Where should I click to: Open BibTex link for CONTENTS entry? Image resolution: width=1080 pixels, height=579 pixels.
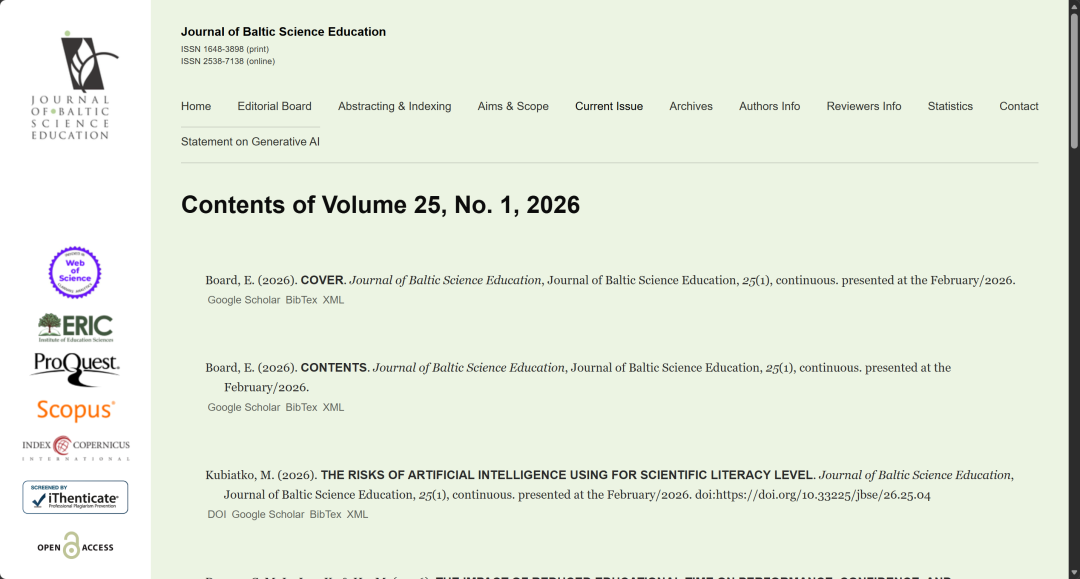[x=301, y=408]
